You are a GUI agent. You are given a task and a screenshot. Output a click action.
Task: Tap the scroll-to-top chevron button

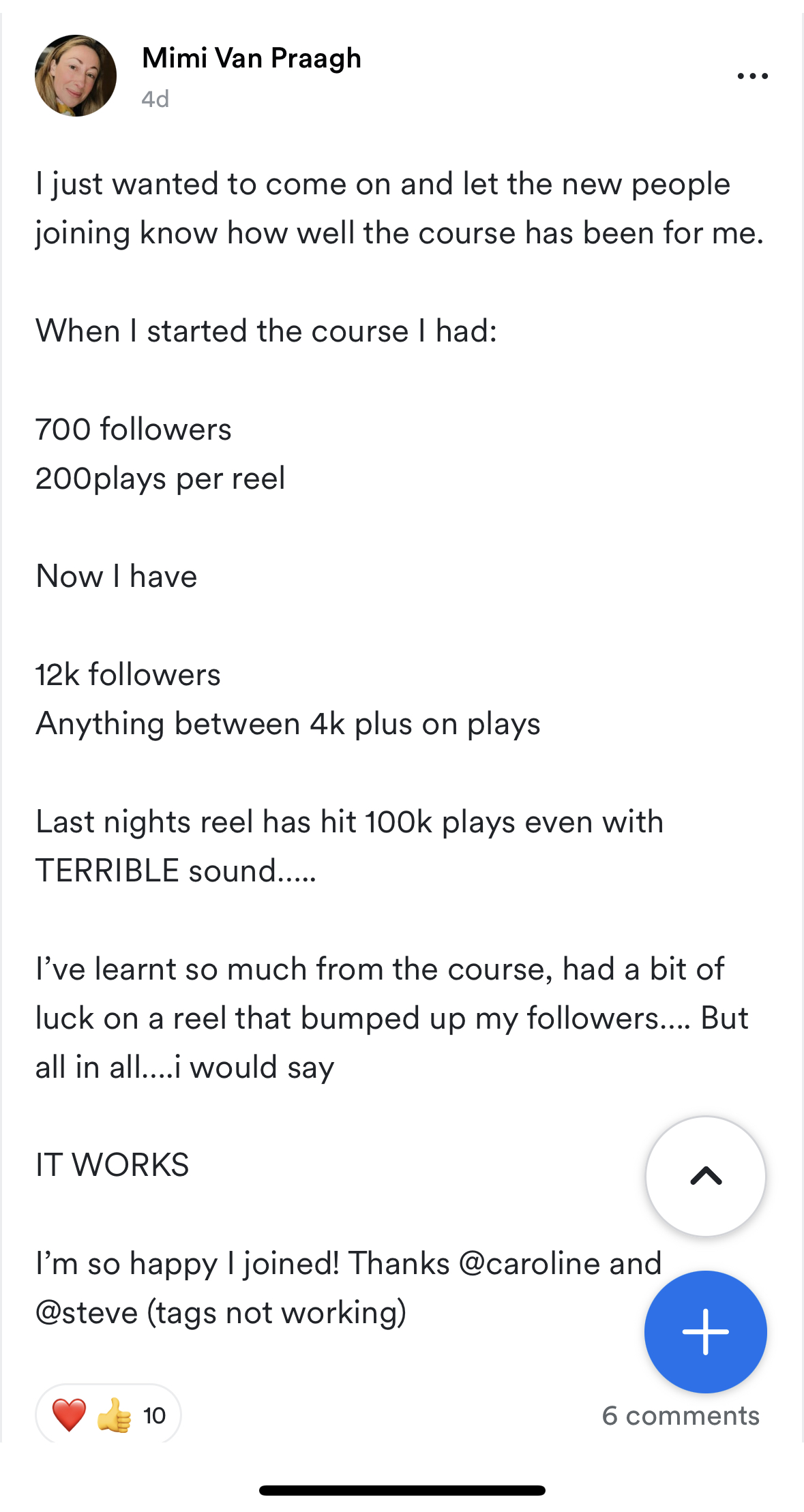point(705,1176)
